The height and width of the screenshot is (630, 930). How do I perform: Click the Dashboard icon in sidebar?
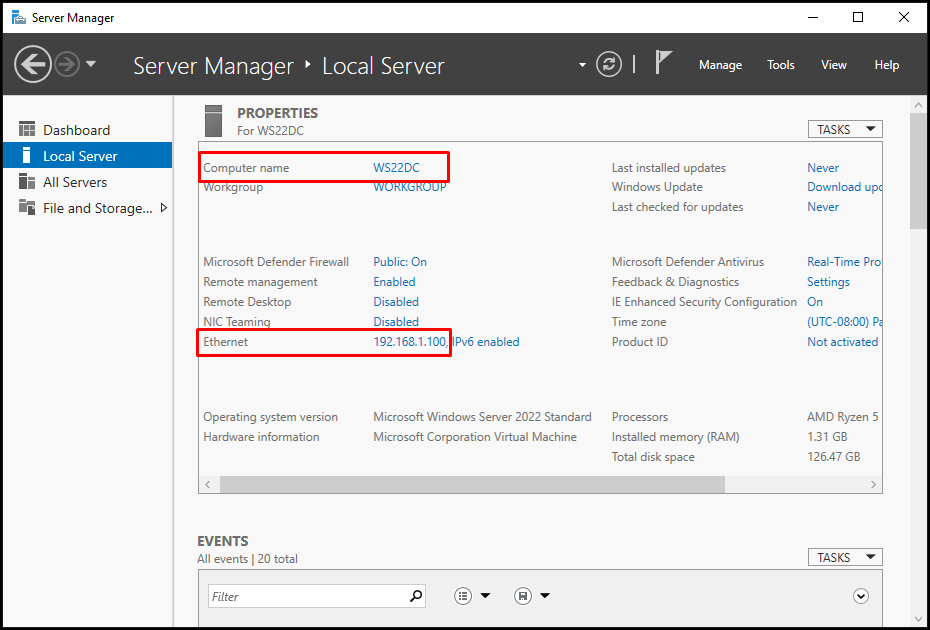click(27, 129)
